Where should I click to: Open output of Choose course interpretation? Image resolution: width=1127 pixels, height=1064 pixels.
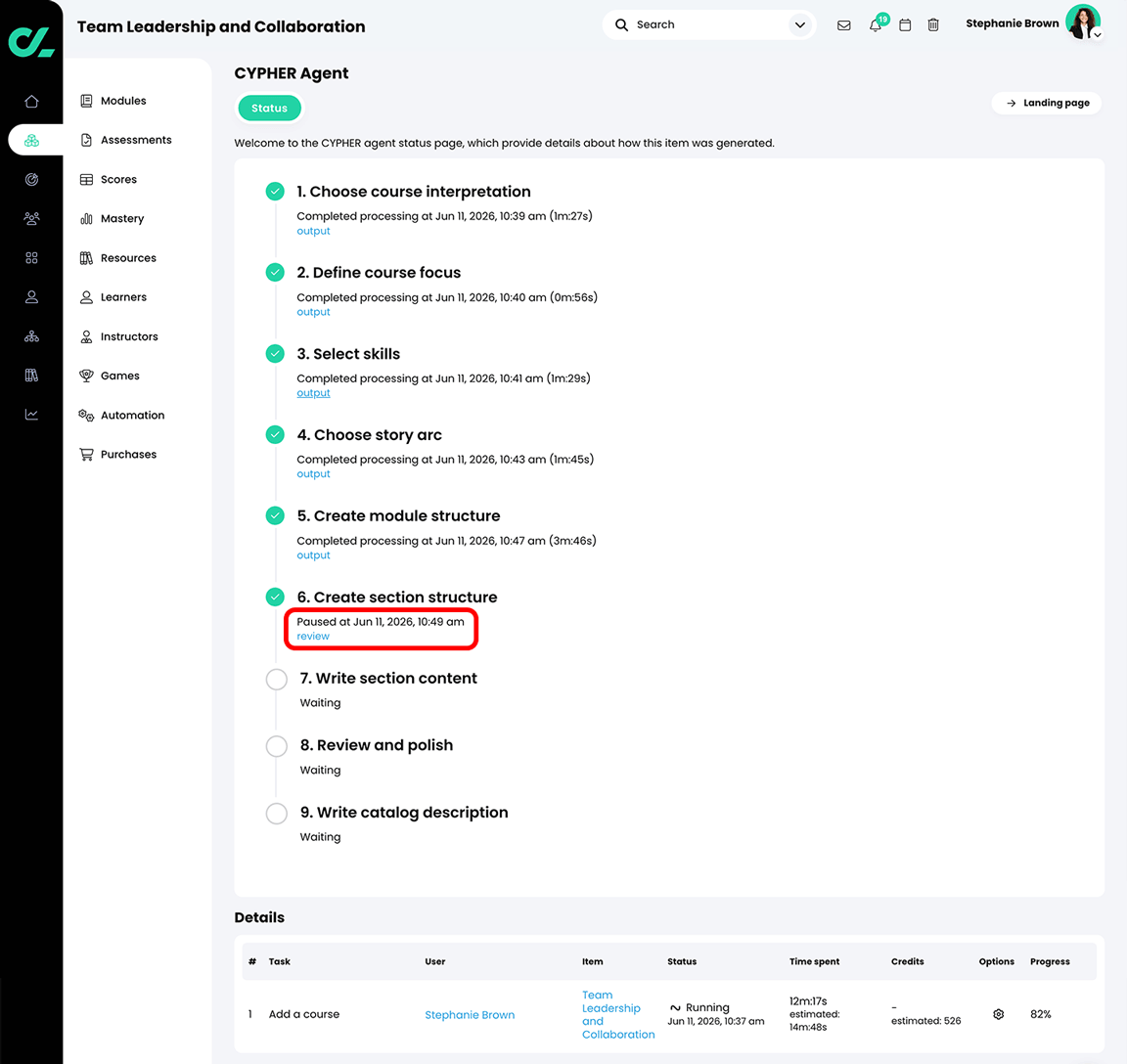point(313,232)
